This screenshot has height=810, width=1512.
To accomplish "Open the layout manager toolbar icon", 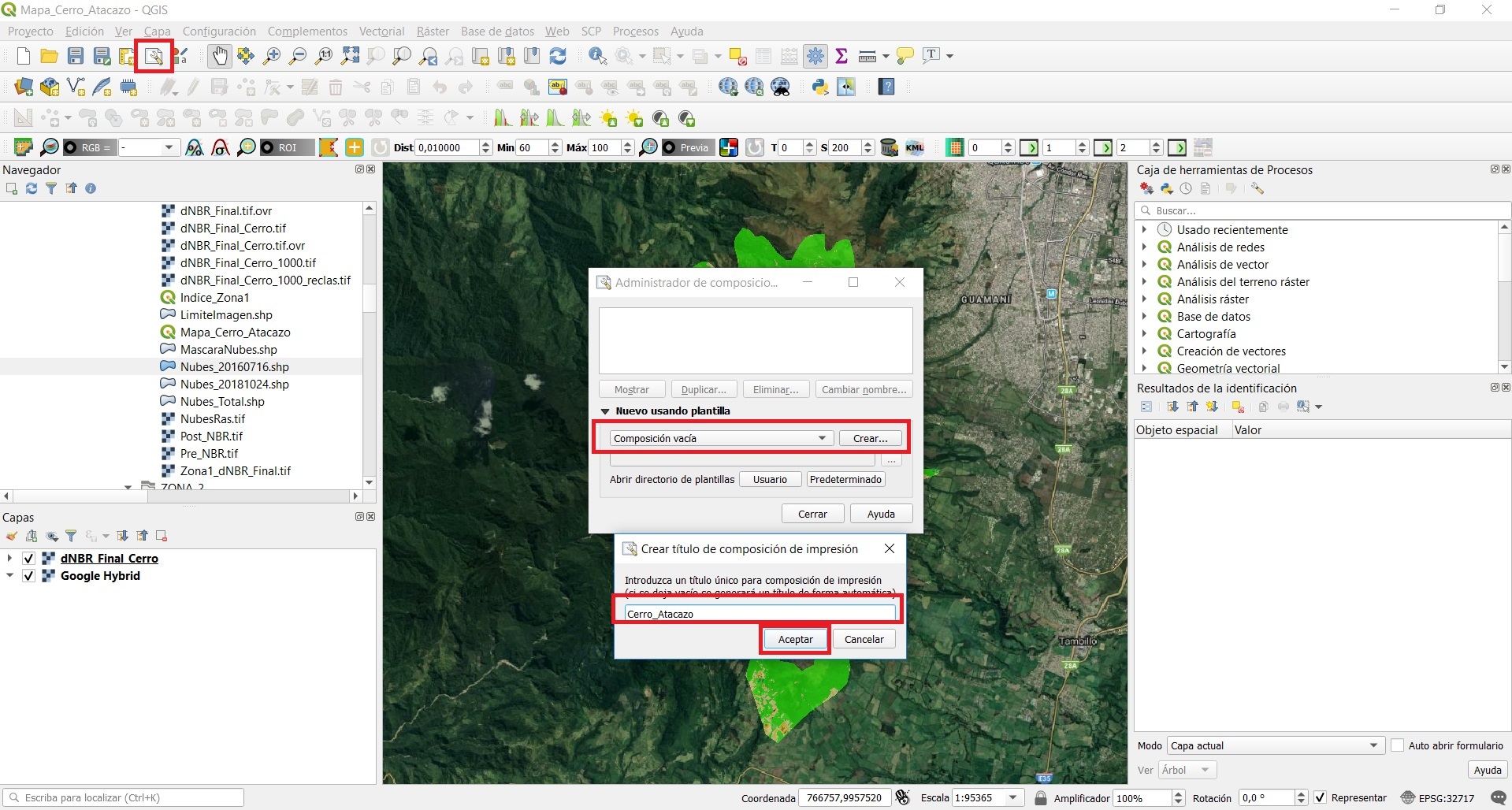I will pos(153,56).
